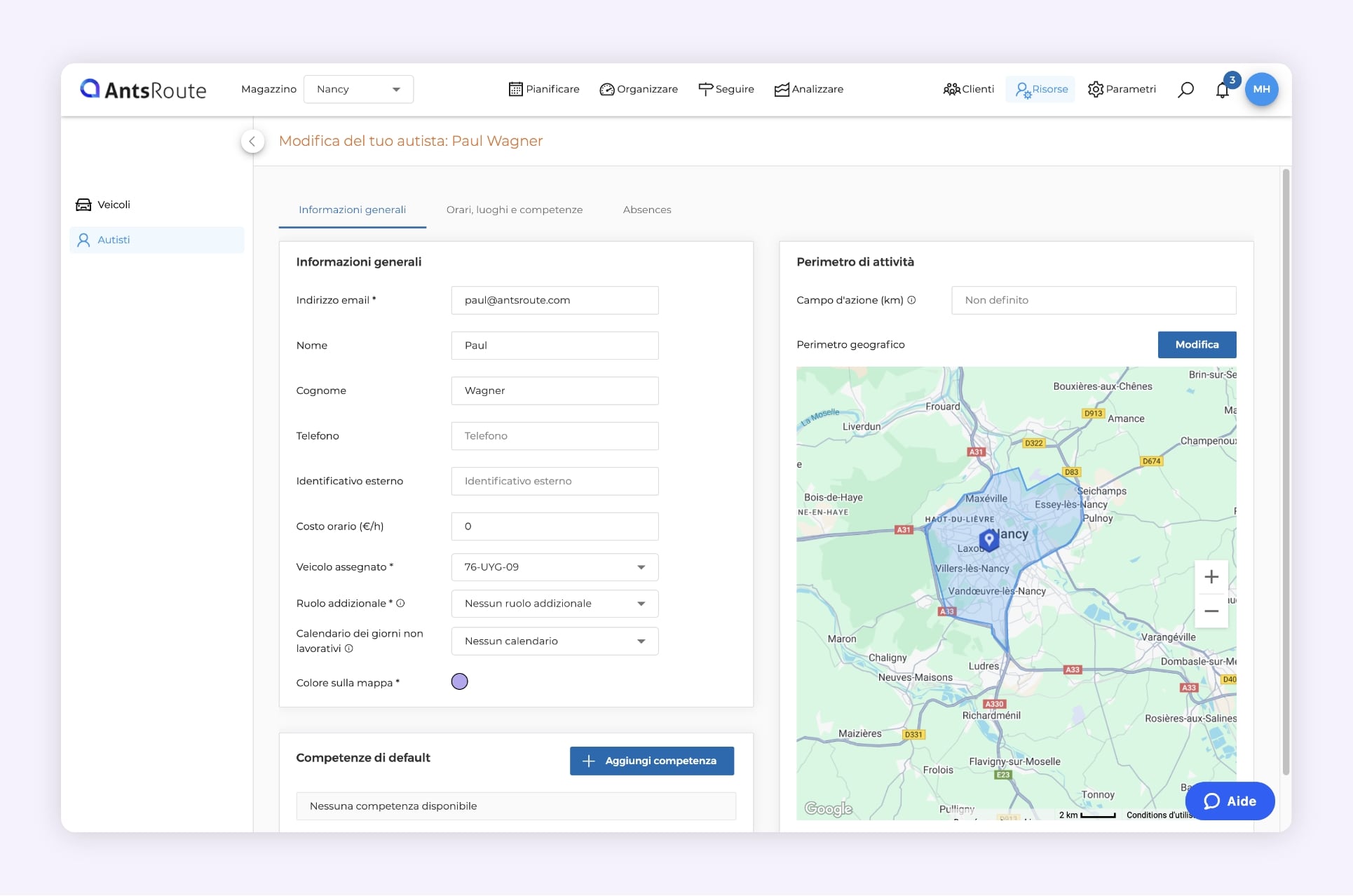Click the search magnifier icon
The image size is (1353, 896).
click(x=1185, y=90)
